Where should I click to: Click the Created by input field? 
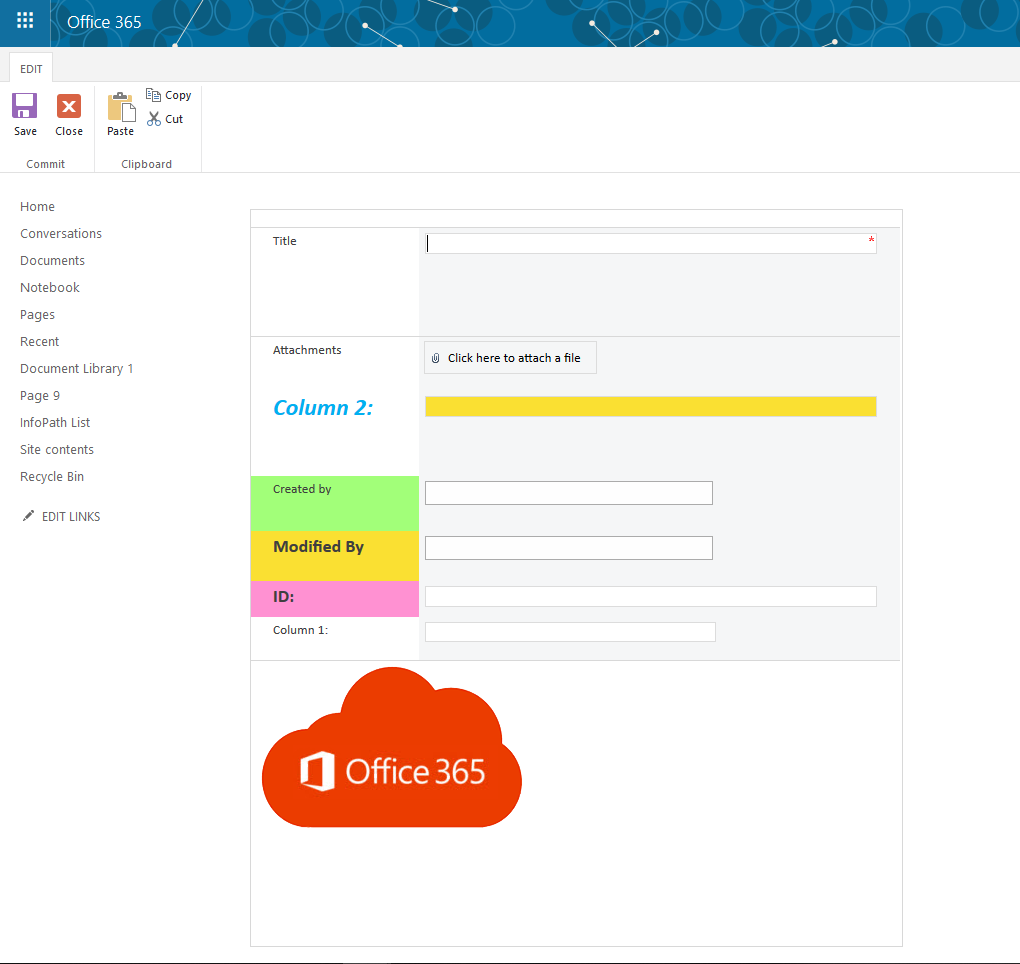click(x=569, y=493)
